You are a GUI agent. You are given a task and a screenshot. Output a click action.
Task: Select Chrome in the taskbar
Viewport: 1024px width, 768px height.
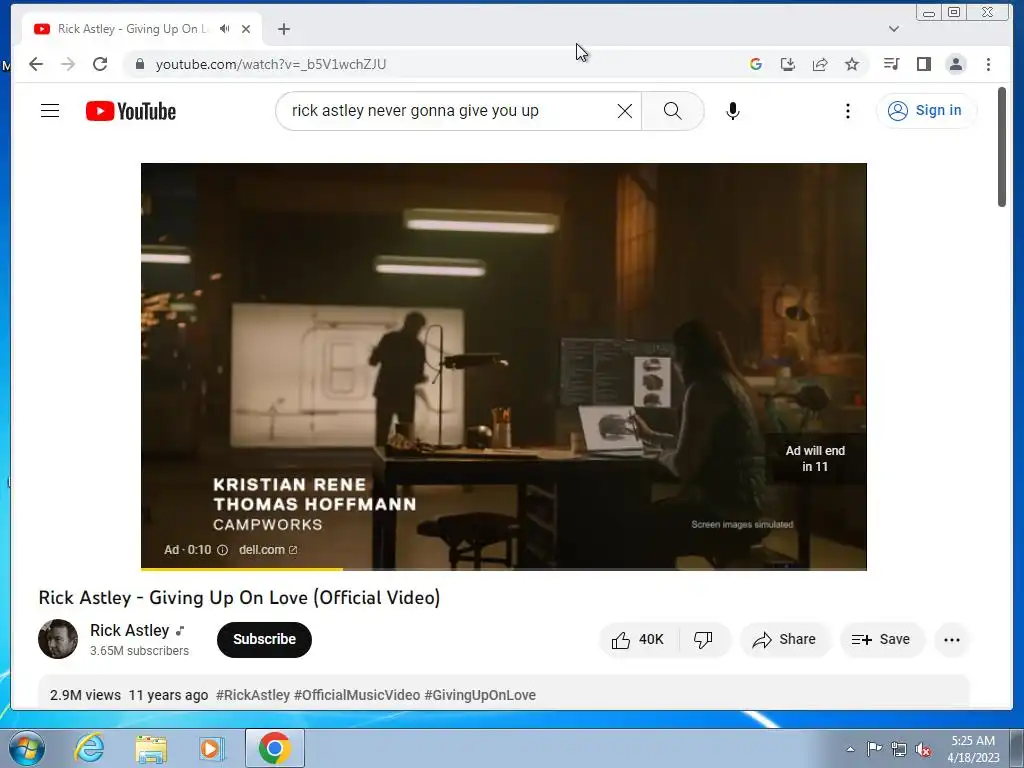point(275,748)
